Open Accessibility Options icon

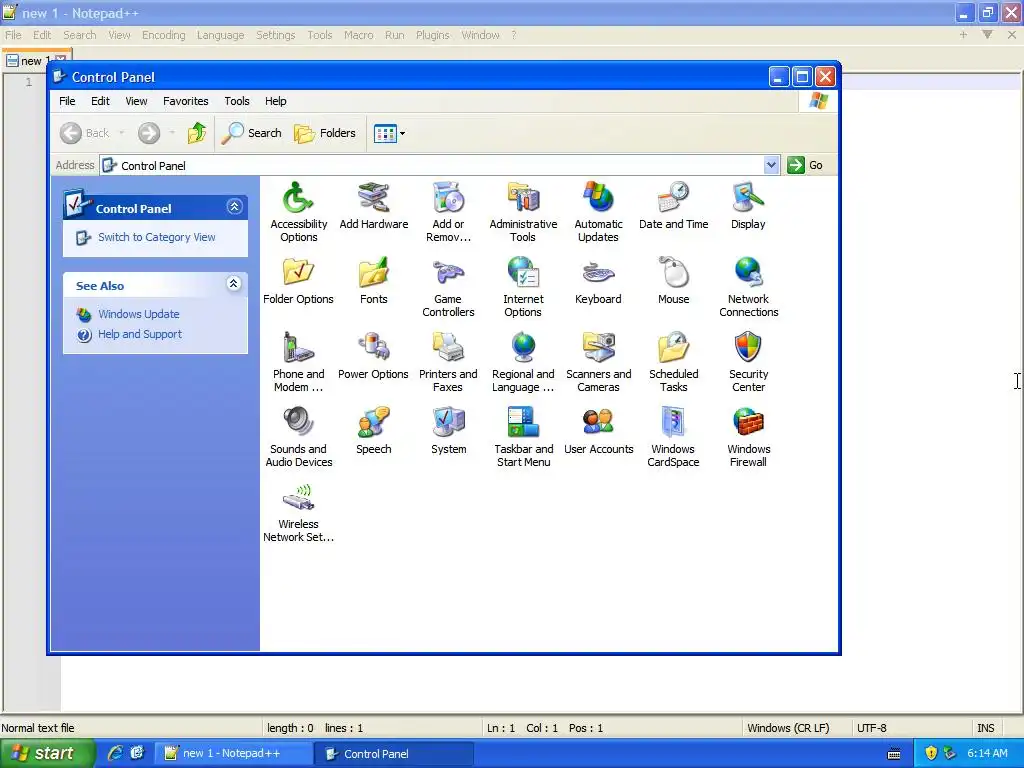click(x=298, y=211)
